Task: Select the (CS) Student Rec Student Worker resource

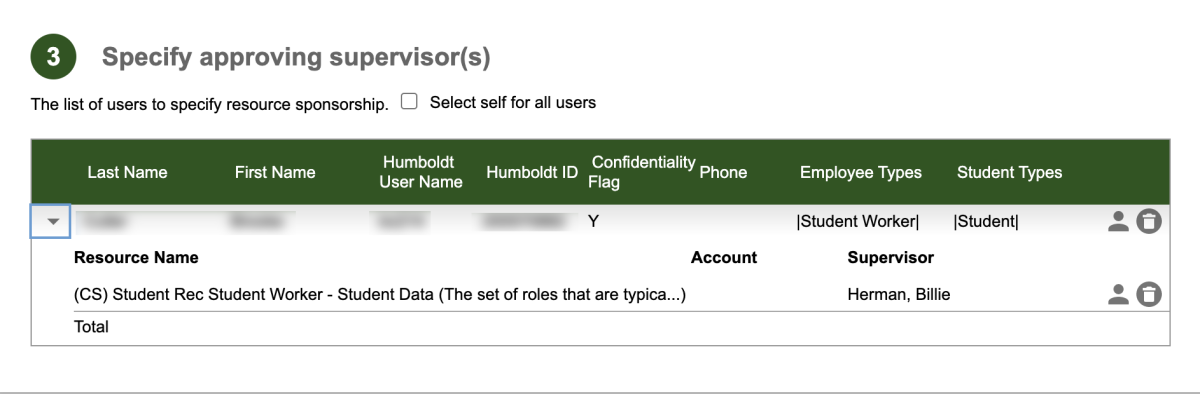Action: click(380, 294)
